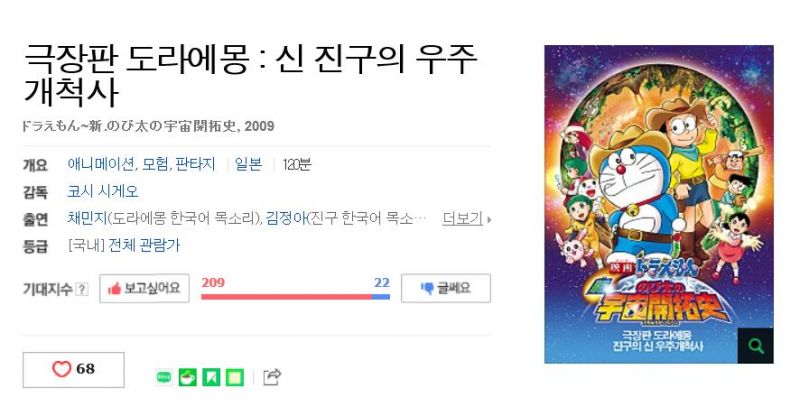Click the 기대지수 question mark help icon
This screenshot has width=800, height=407.
pyautogui.click(x=82, y=289)
